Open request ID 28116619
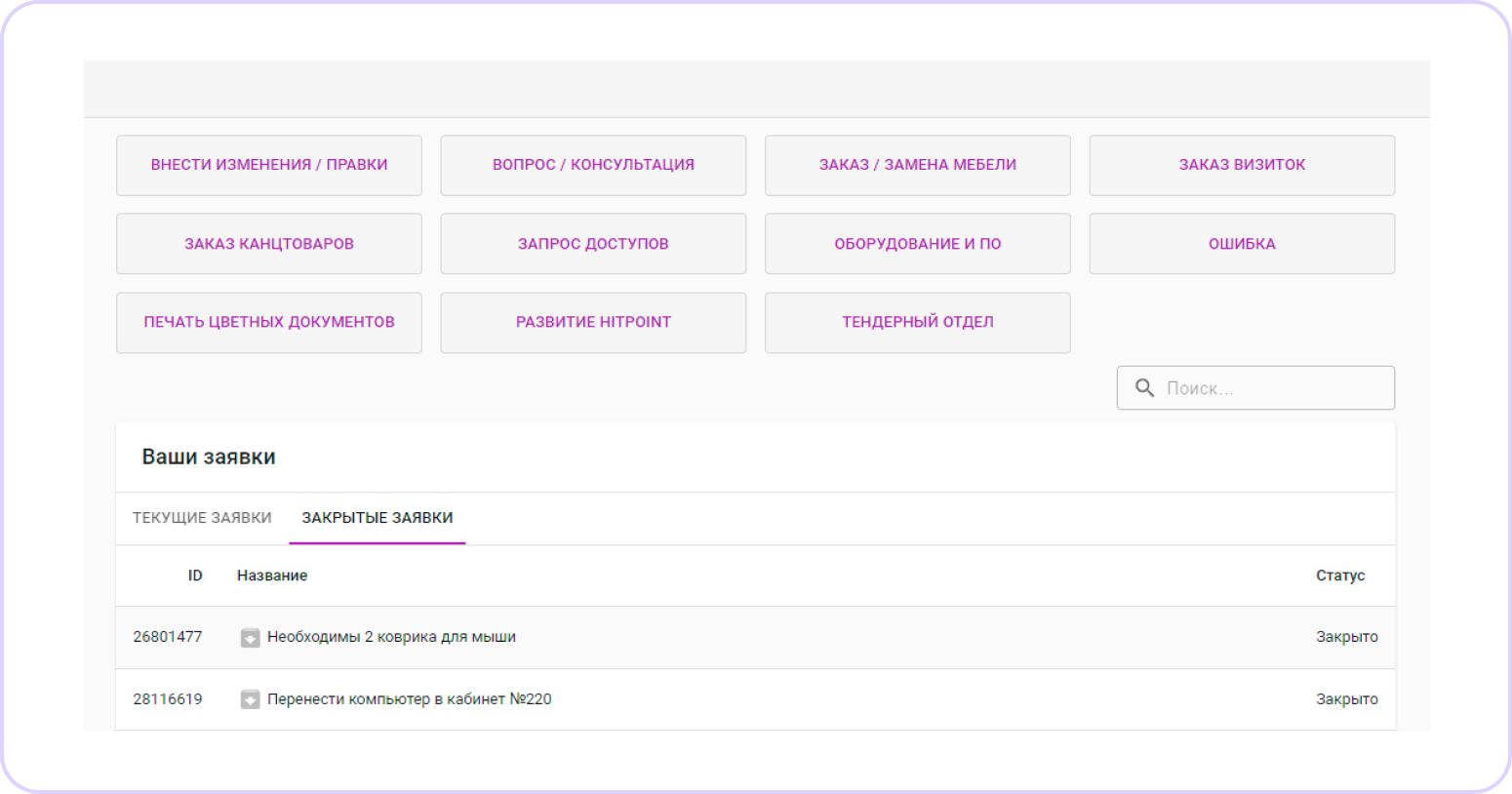This screenshot has width=1512, height=794. [x=168, y=699]
